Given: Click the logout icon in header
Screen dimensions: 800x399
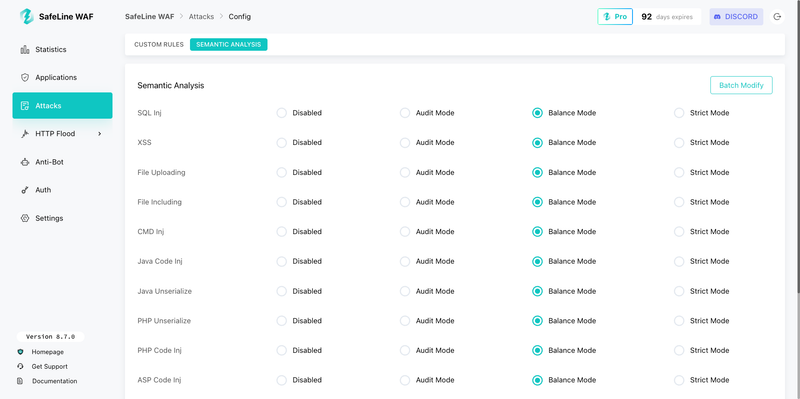Looking at the screenshot, I should coord(777,17).
